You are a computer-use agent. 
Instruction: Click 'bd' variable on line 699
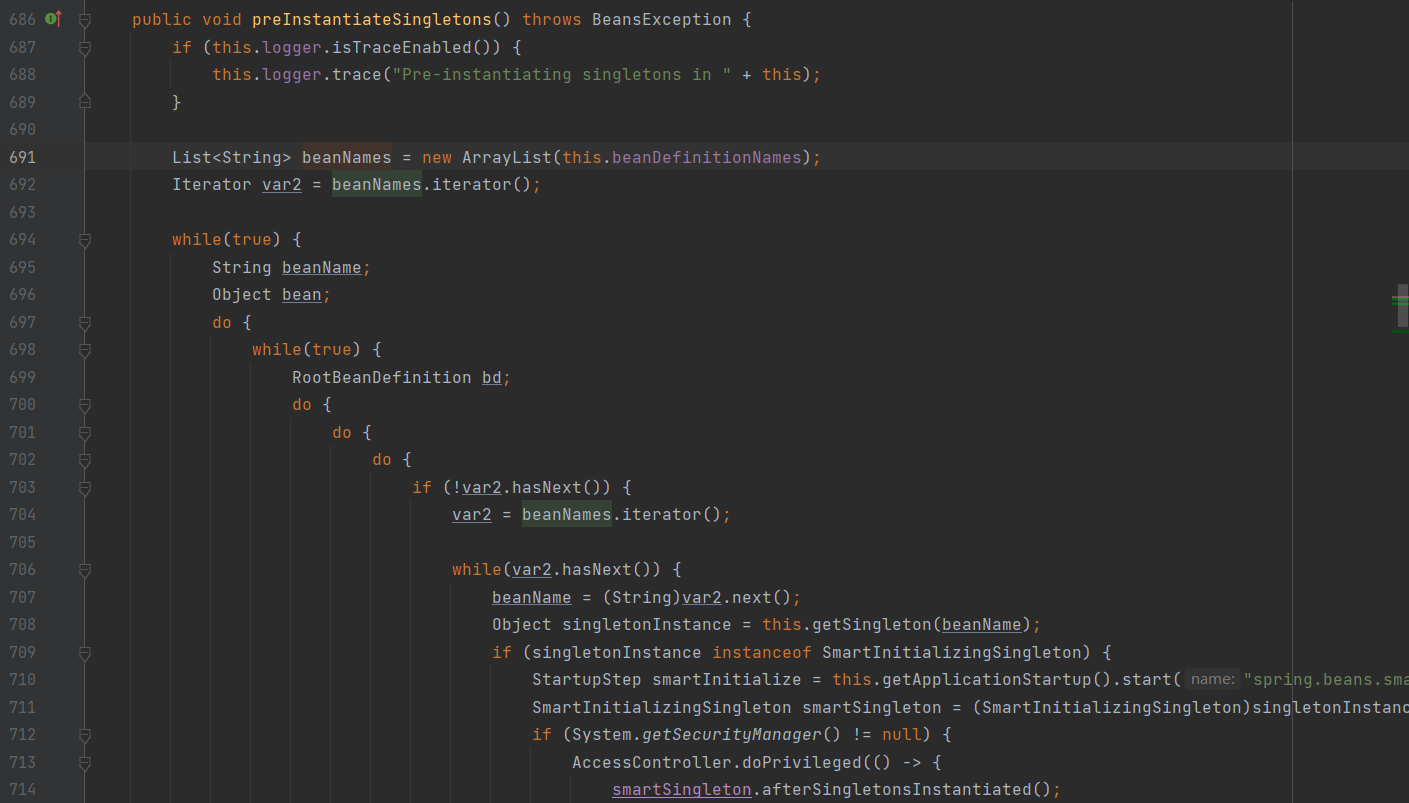coord(492,377)
